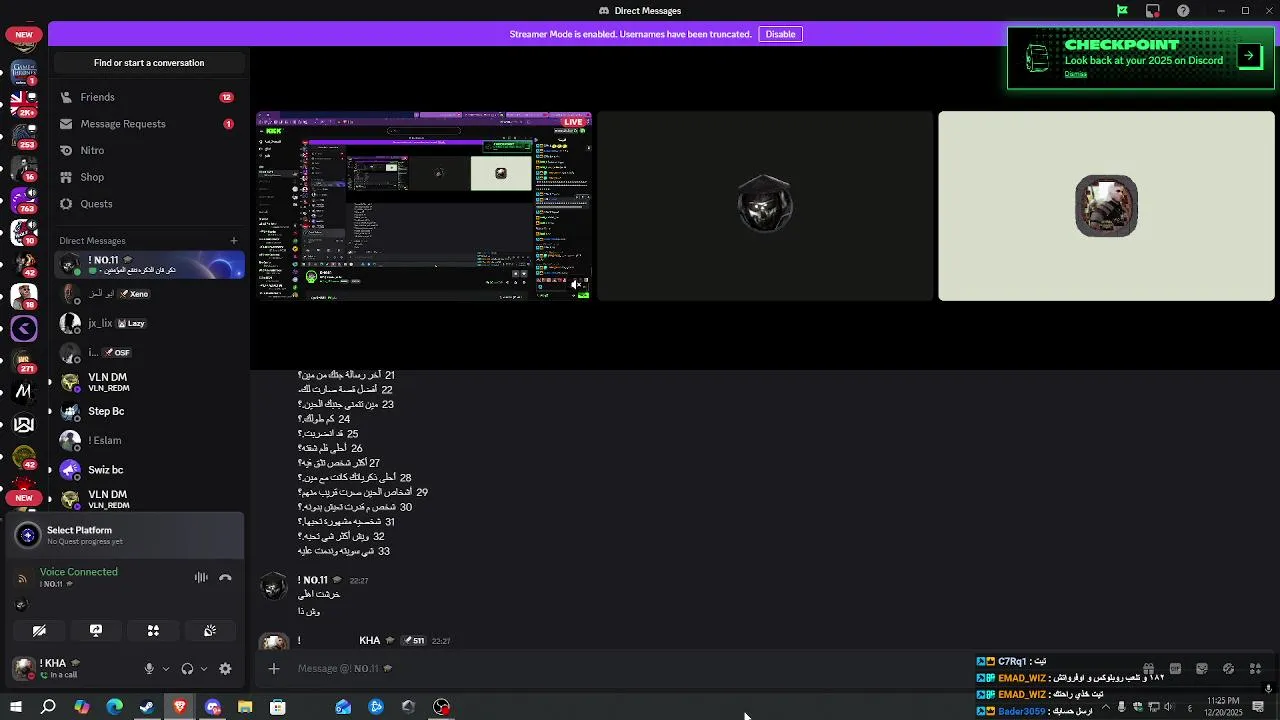Image resolution: width=1280 pixels, height=720 pixels.
Task: Open output device options arrow
Action: 204,669
